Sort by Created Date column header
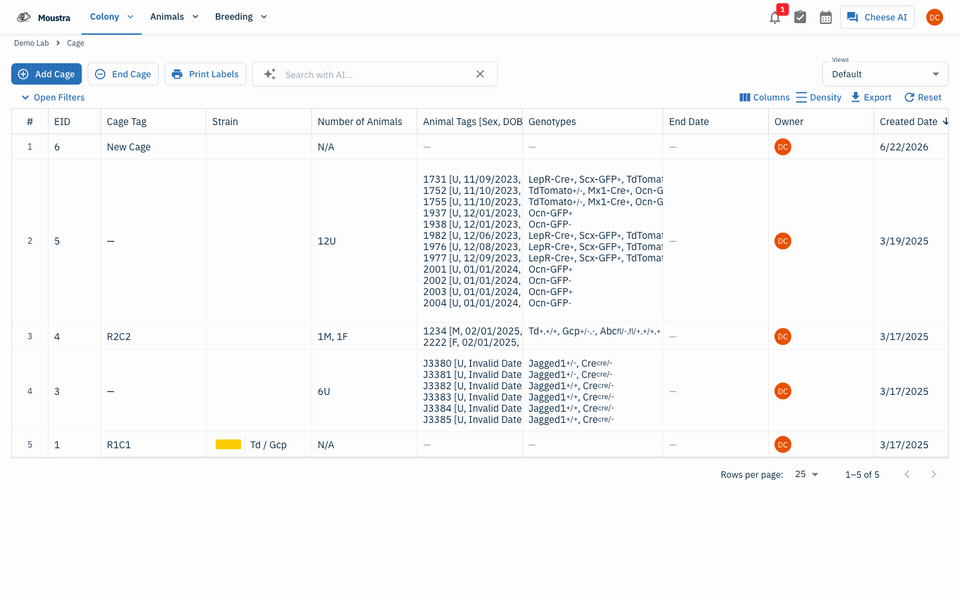 point(908,122)
